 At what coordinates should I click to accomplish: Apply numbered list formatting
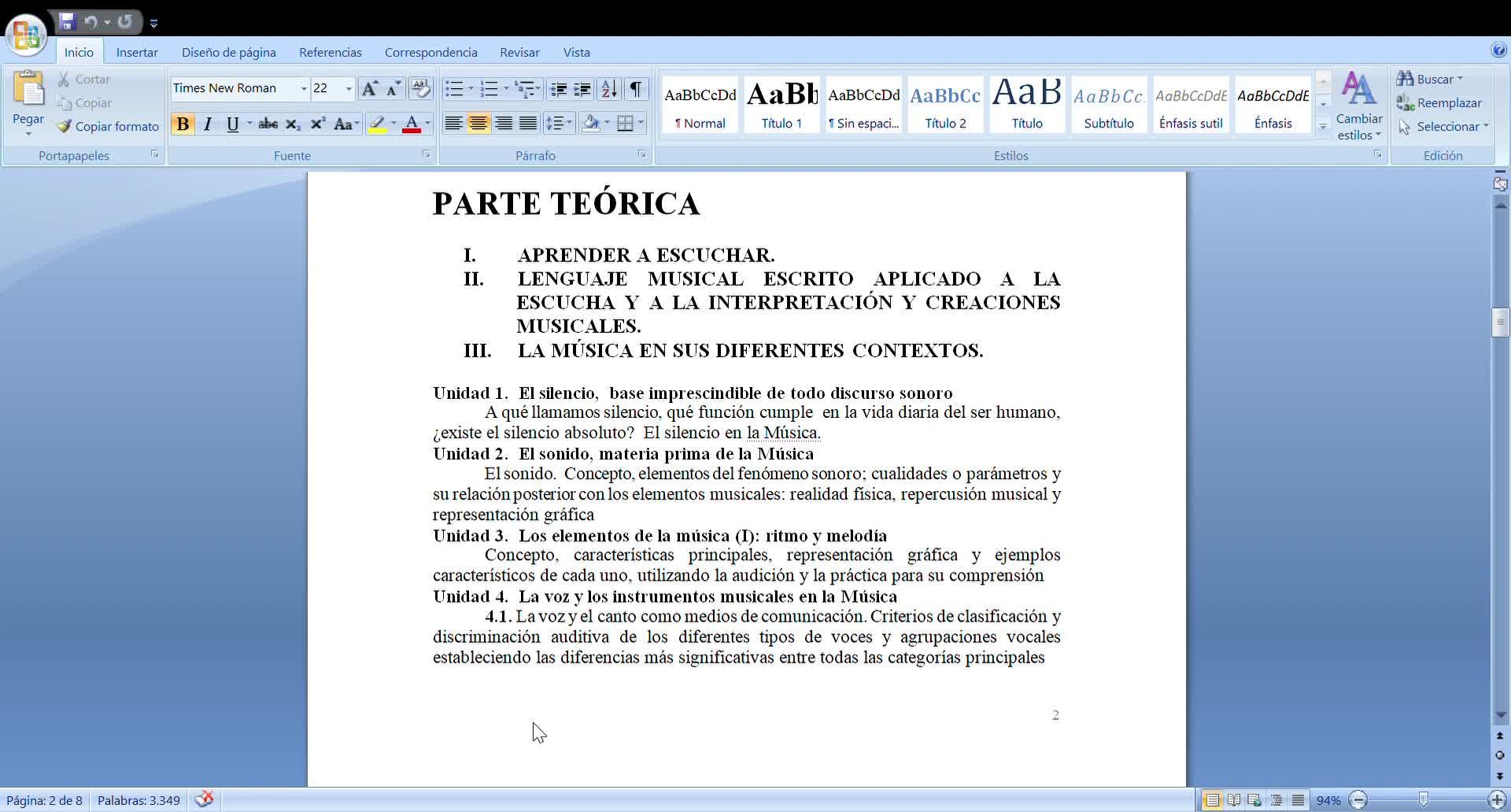pos(489,88)
